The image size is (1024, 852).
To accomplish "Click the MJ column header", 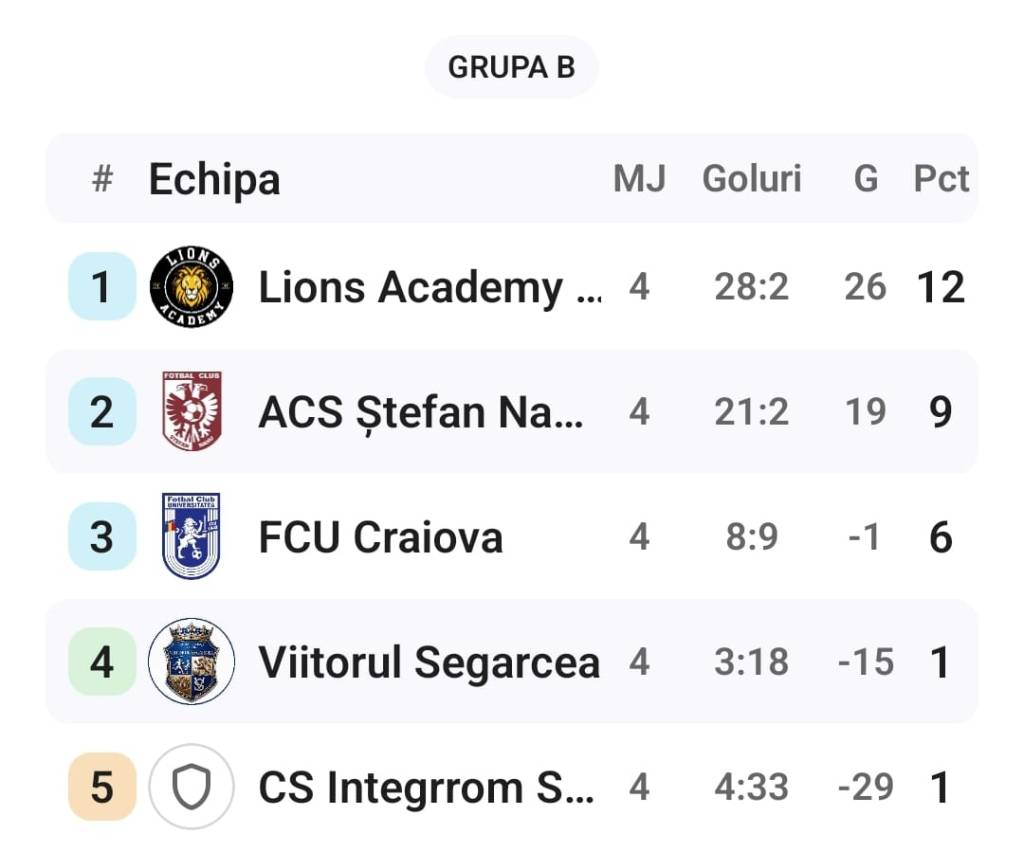I will tap(639, 178).
